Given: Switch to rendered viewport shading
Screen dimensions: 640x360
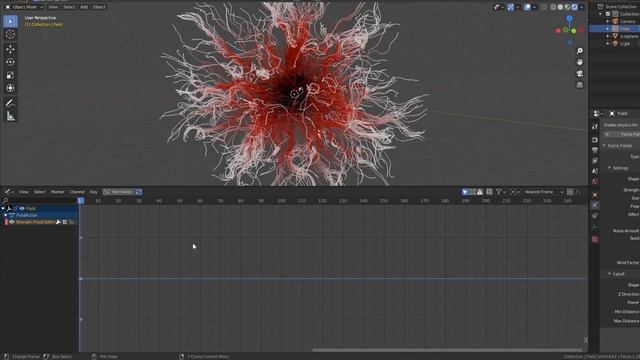Looking at the screenshot, I should [575, 7].
